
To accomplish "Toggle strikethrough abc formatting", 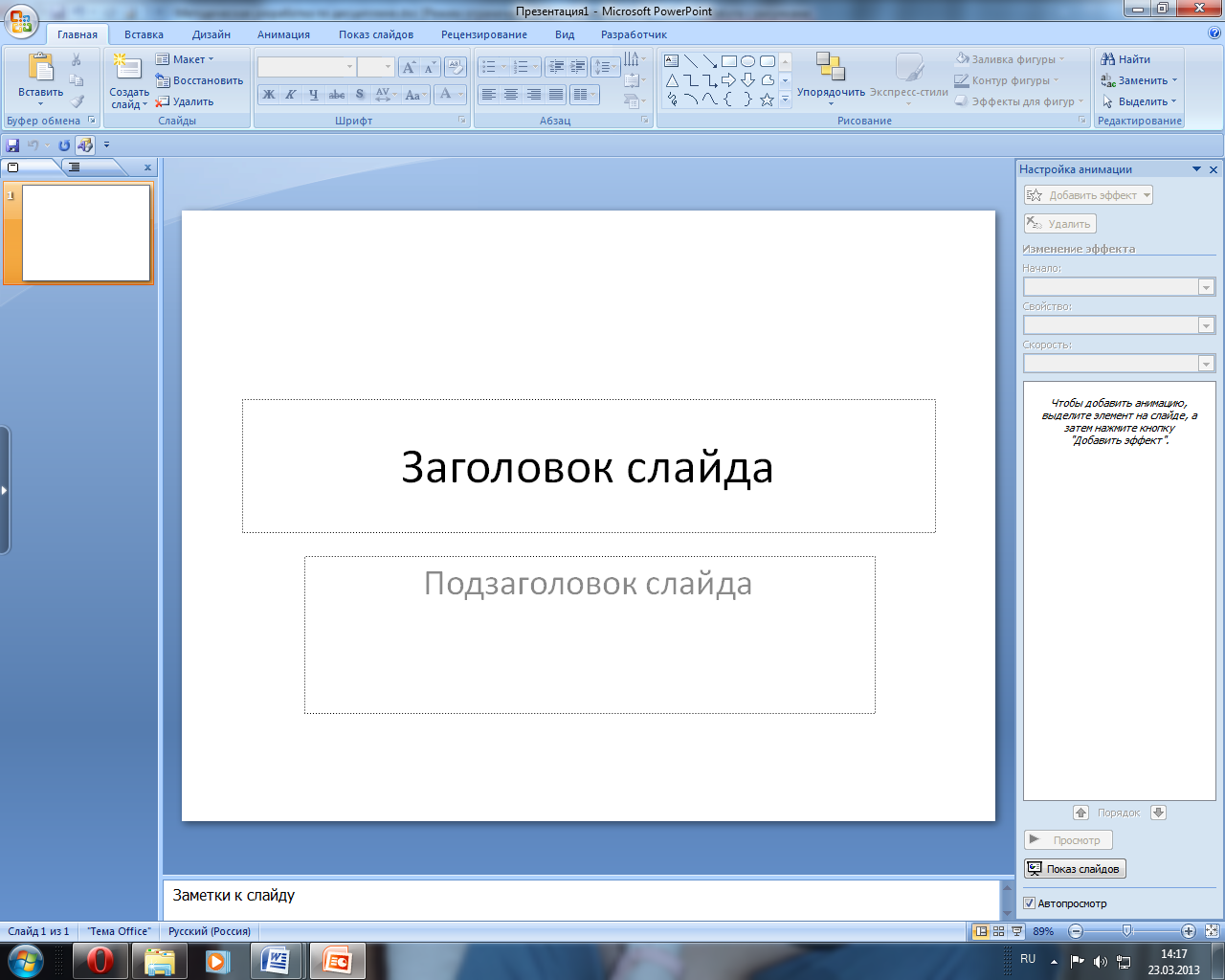I will (x=337, y=95).
